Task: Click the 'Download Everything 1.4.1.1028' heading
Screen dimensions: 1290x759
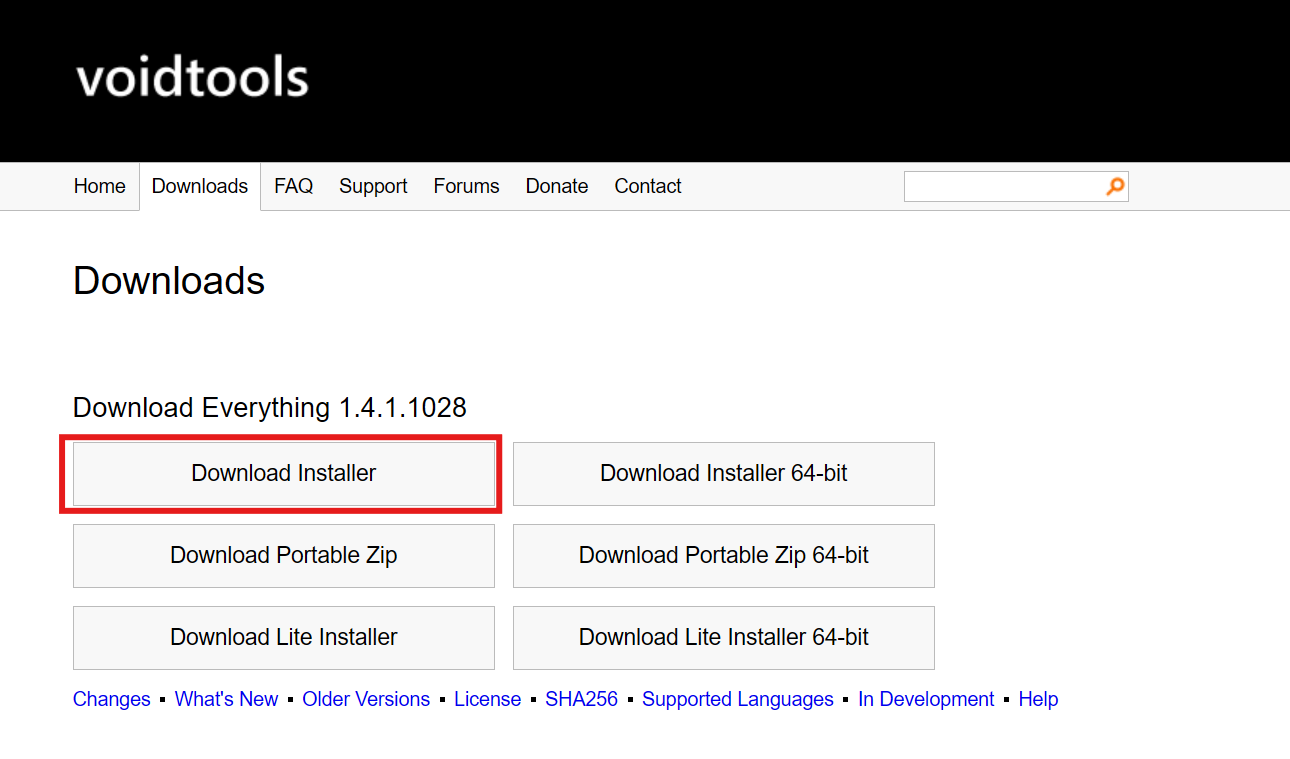Action: (x=270, y=408)
